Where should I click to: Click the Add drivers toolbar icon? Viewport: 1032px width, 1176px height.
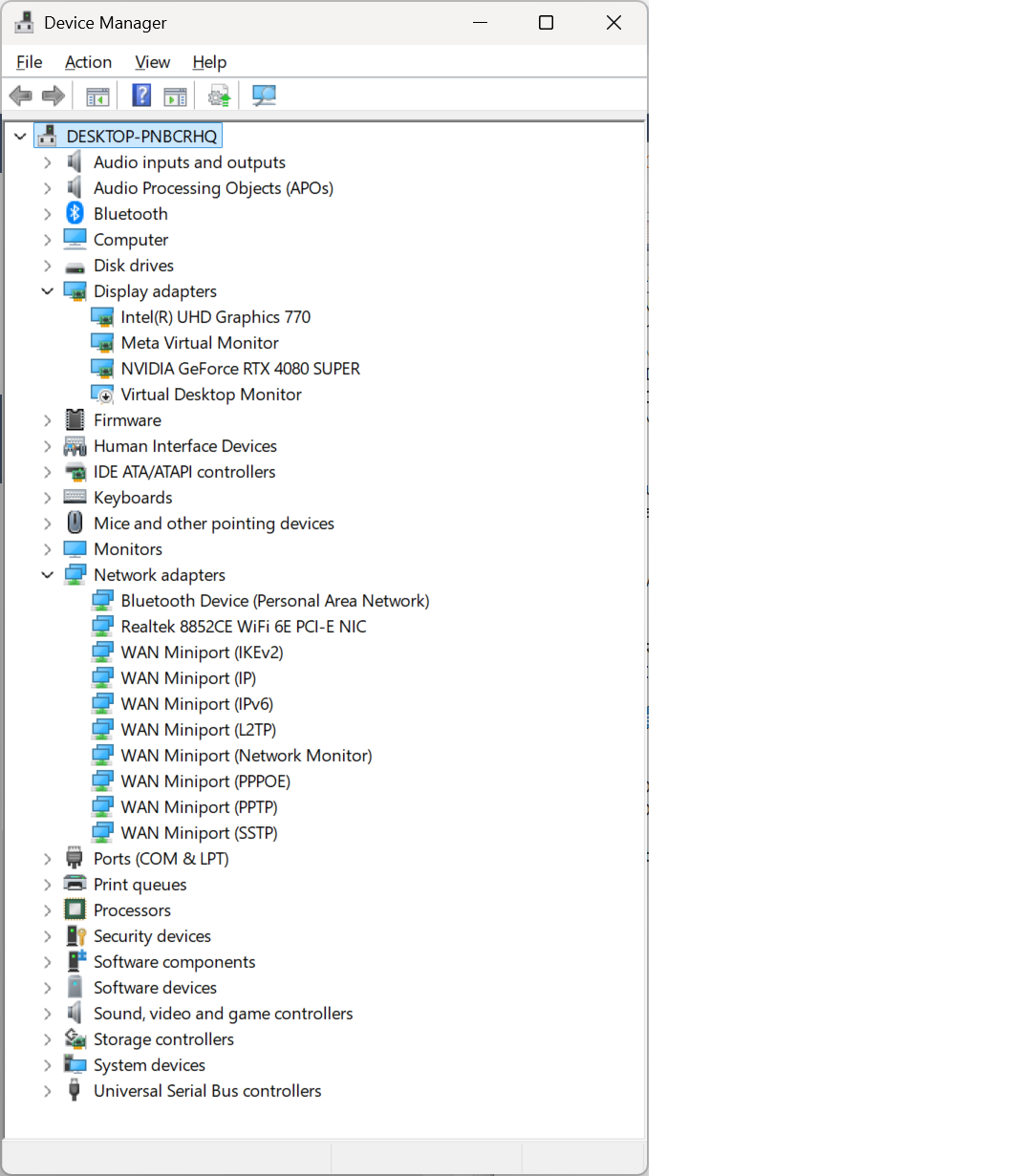220,96
